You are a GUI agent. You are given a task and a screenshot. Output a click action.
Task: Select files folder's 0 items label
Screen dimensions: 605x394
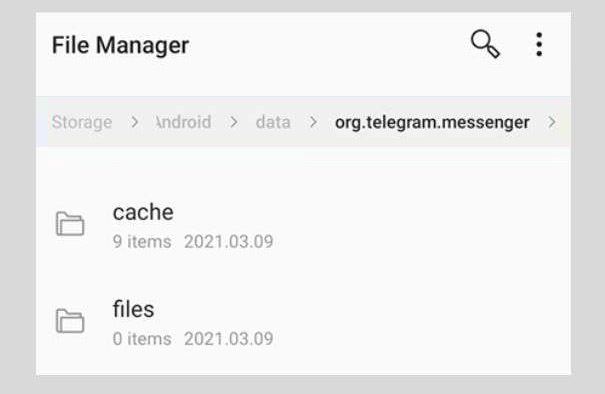tap(142, 339)
